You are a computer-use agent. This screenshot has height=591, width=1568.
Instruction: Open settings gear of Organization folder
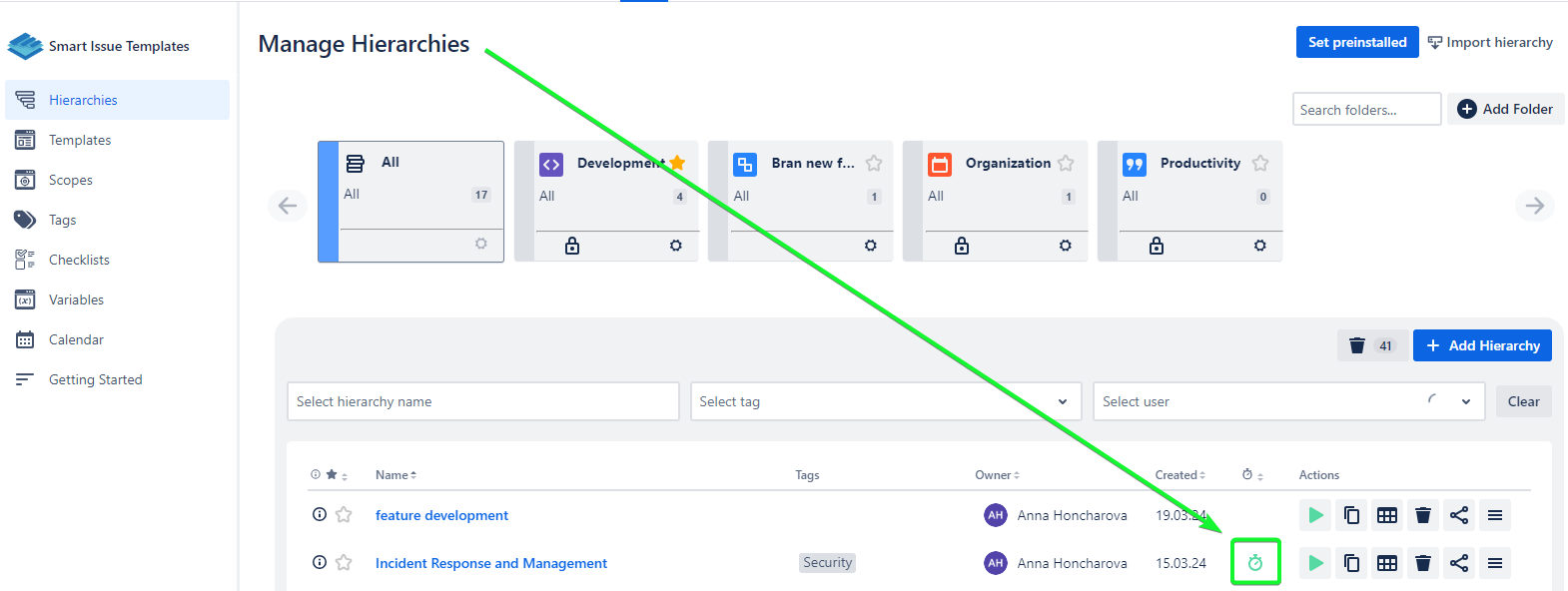coord(1065,246)
